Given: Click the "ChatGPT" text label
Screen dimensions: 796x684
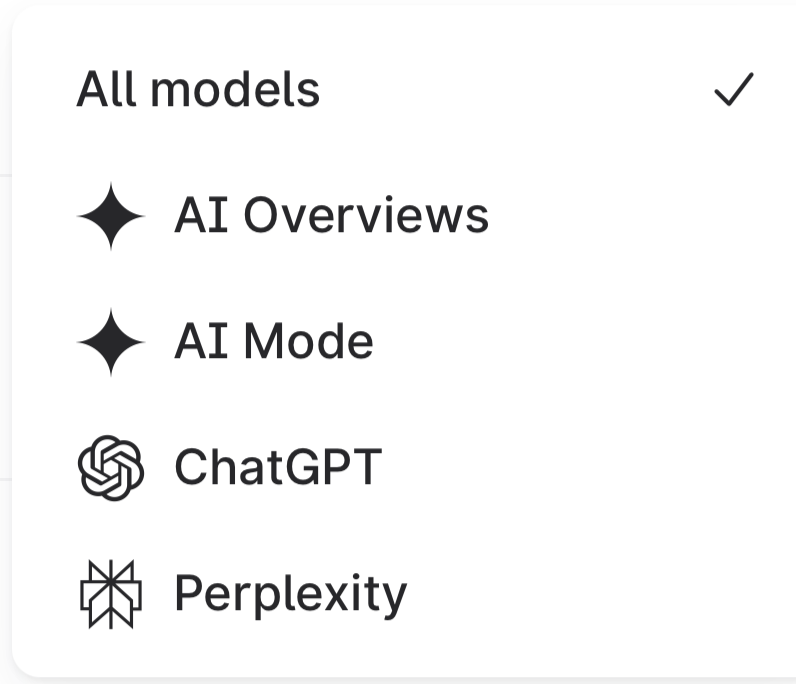Looking at the screenshot, I should coord(278,468).
